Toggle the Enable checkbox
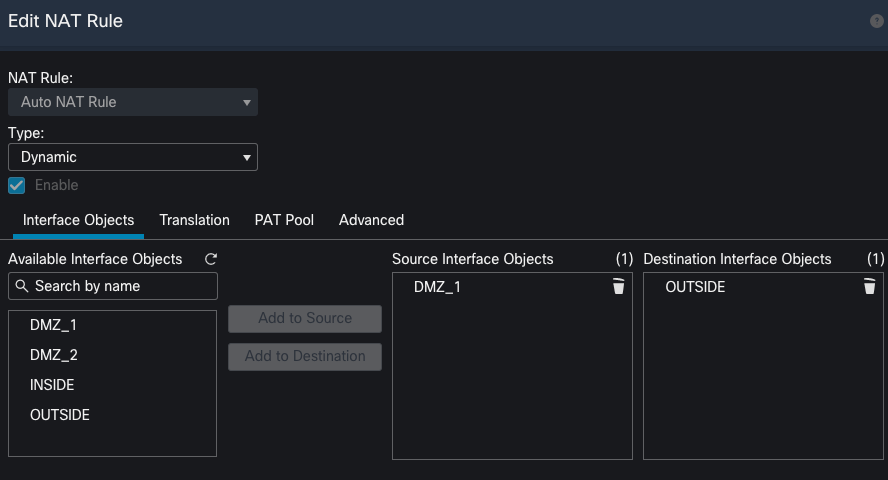The width and height of the screenshot is (888, 480). click(16, 185)
